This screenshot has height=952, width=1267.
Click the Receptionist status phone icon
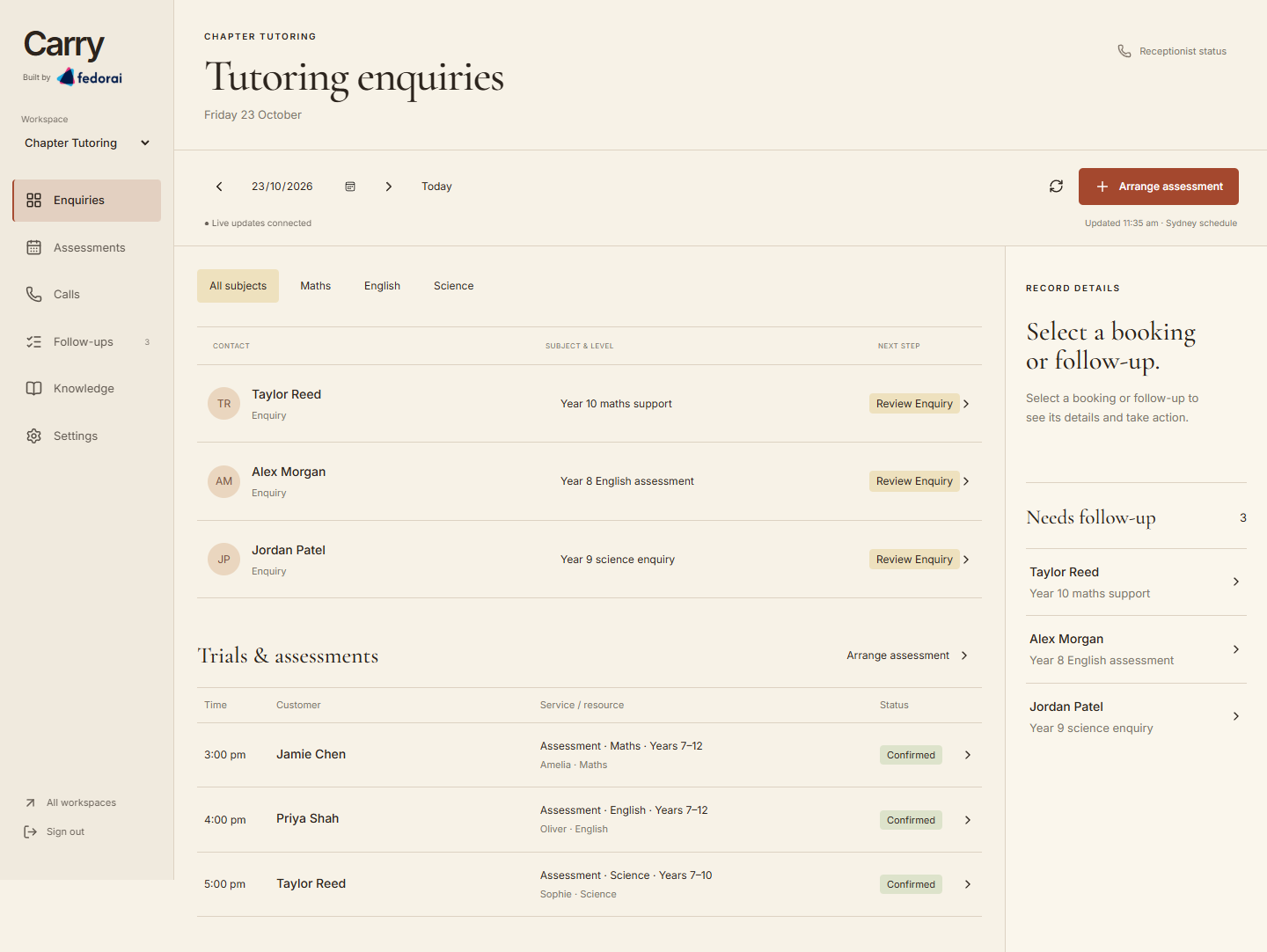click(x=1124, y=51)
